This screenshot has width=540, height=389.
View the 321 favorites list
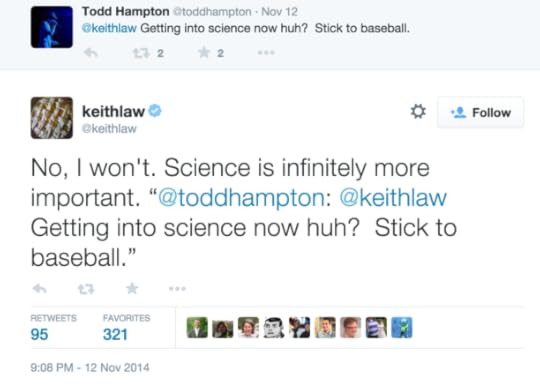pos(126,327)
